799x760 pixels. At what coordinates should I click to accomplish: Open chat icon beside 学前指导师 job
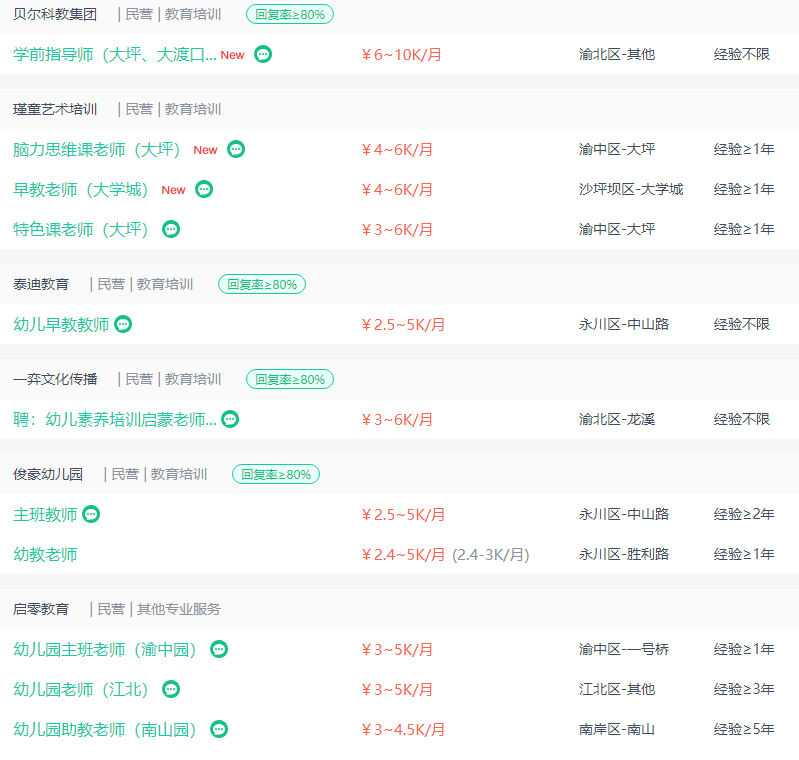[x=263, y=54]
